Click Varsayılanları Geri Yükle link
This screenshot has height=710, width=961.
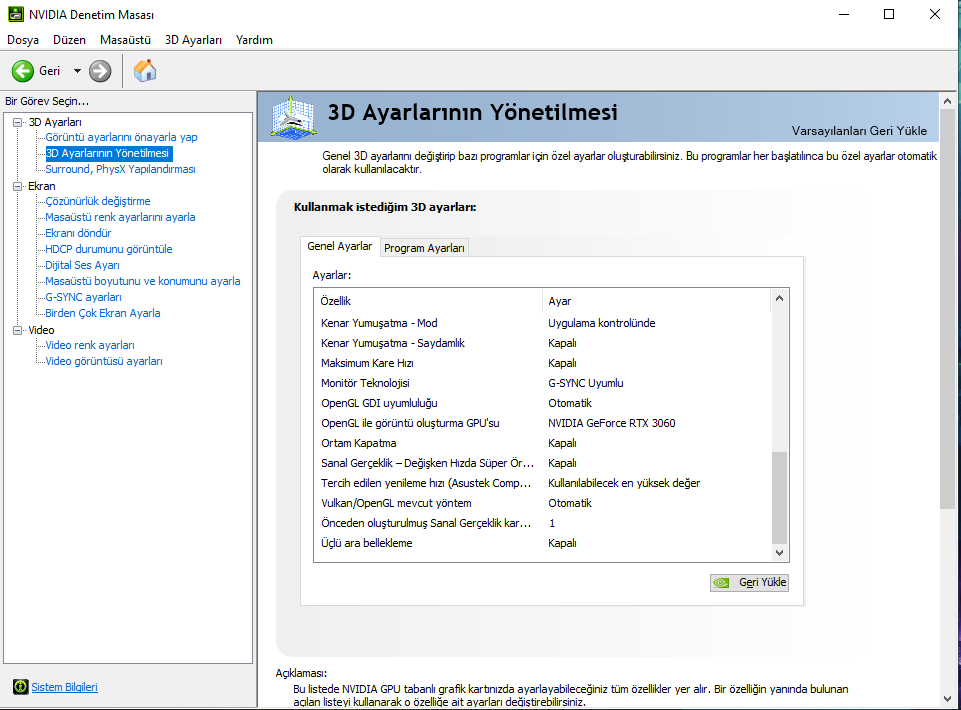point(859,131)
